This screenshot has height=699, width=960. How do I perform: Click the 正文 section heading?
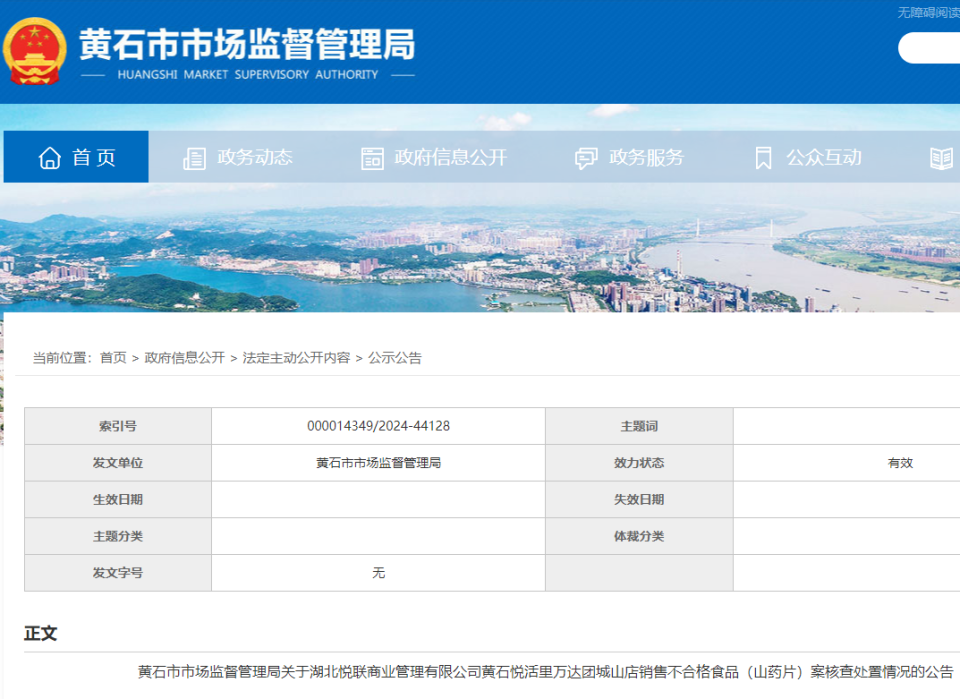[x=40, y=634]
